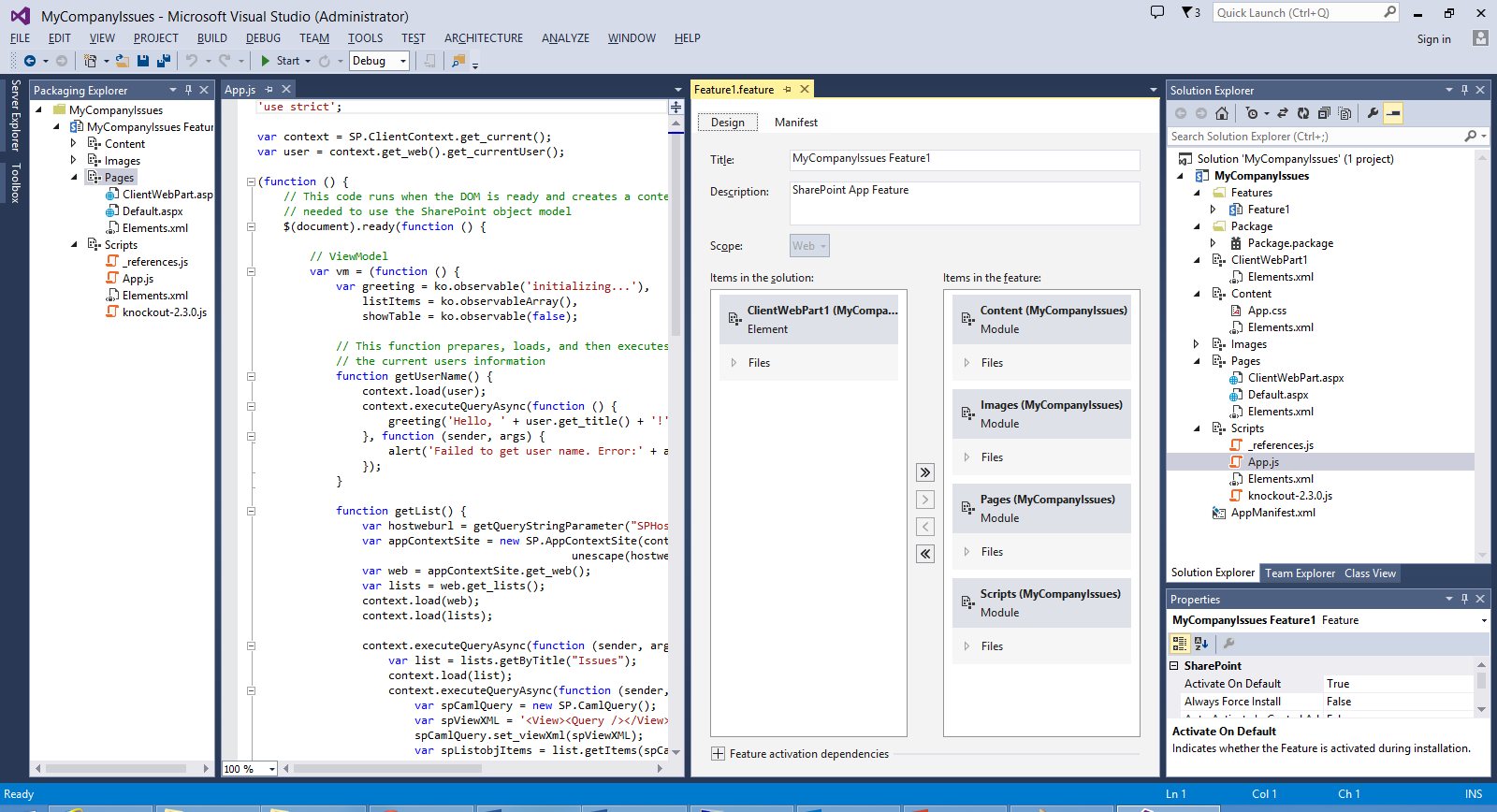Screen dimensions: 1497x812
Task: Select Package.package in Solution Explorer
Action: coord(1289,243)
